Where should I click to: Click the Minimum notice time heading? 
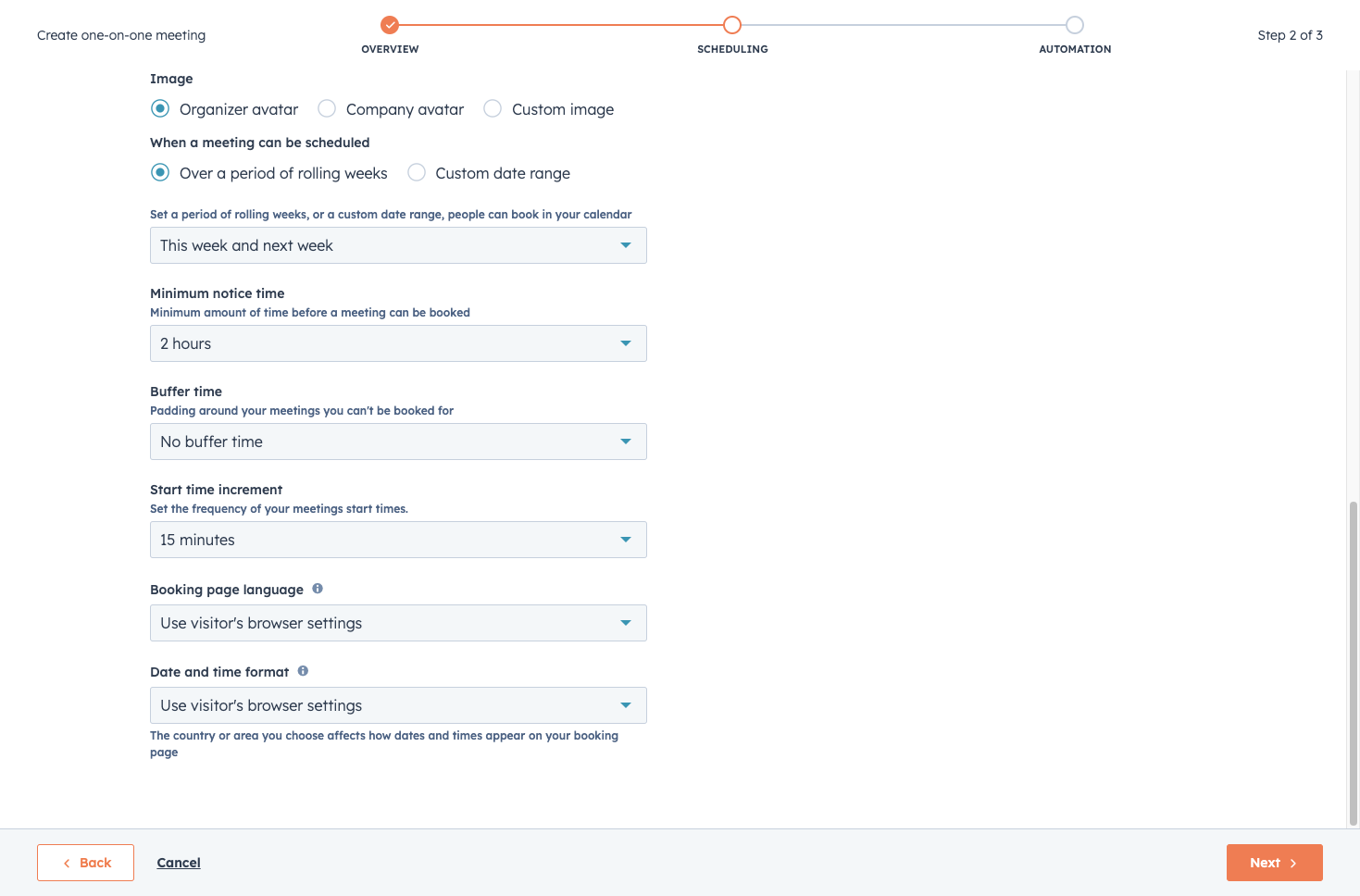tap(218, 293)
